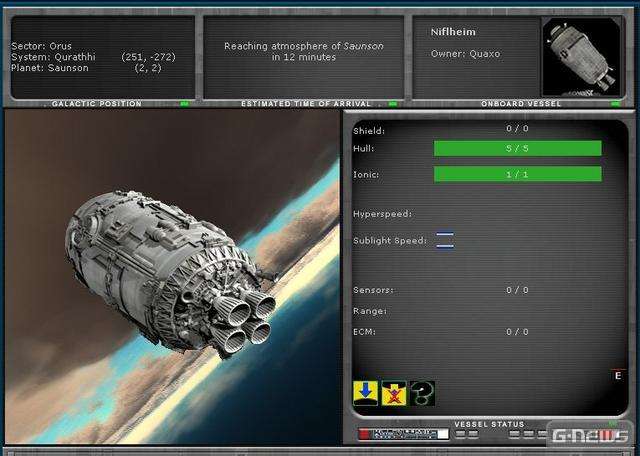Click the vessel name Niflheim
This screenshot has width=640, height=456.
(453, 32)
